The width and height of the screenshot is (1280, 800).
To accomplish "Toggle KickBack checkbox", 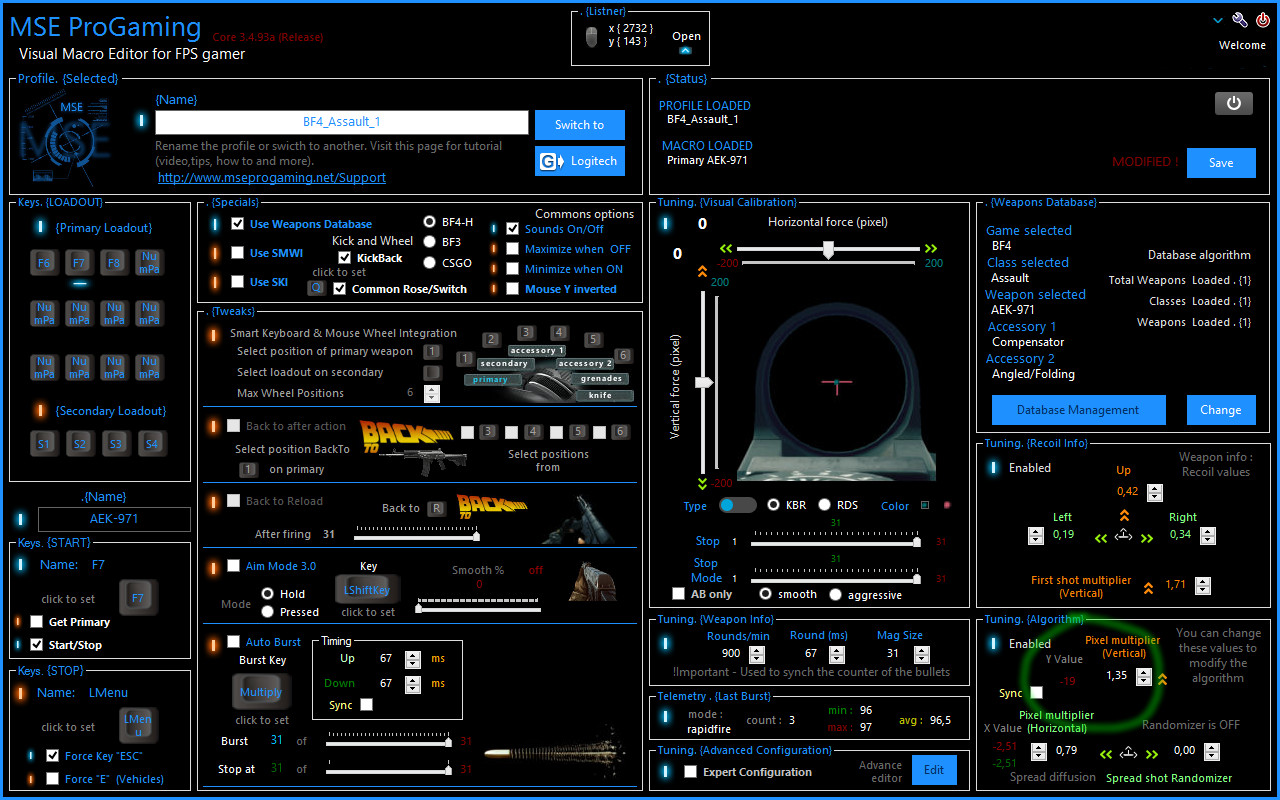I will point(344,258).
